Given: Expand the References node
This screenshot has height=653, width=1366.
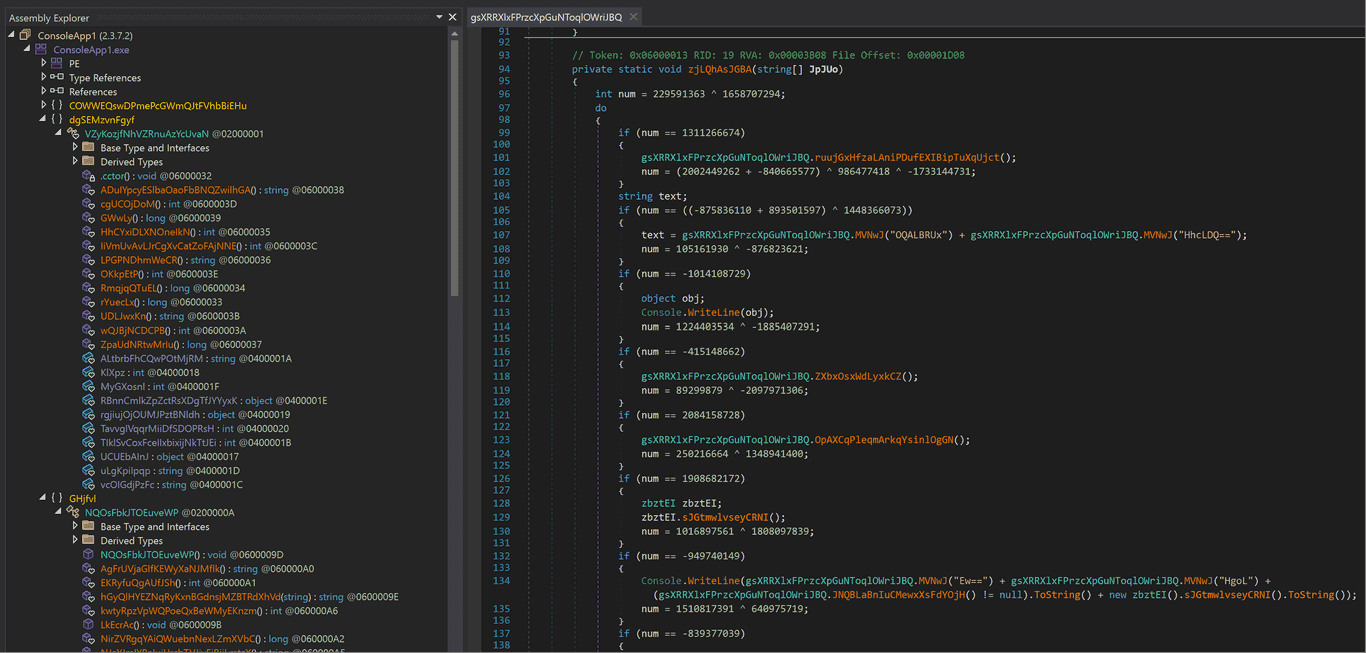Looking at the screenshot, I should pos(44,91).
